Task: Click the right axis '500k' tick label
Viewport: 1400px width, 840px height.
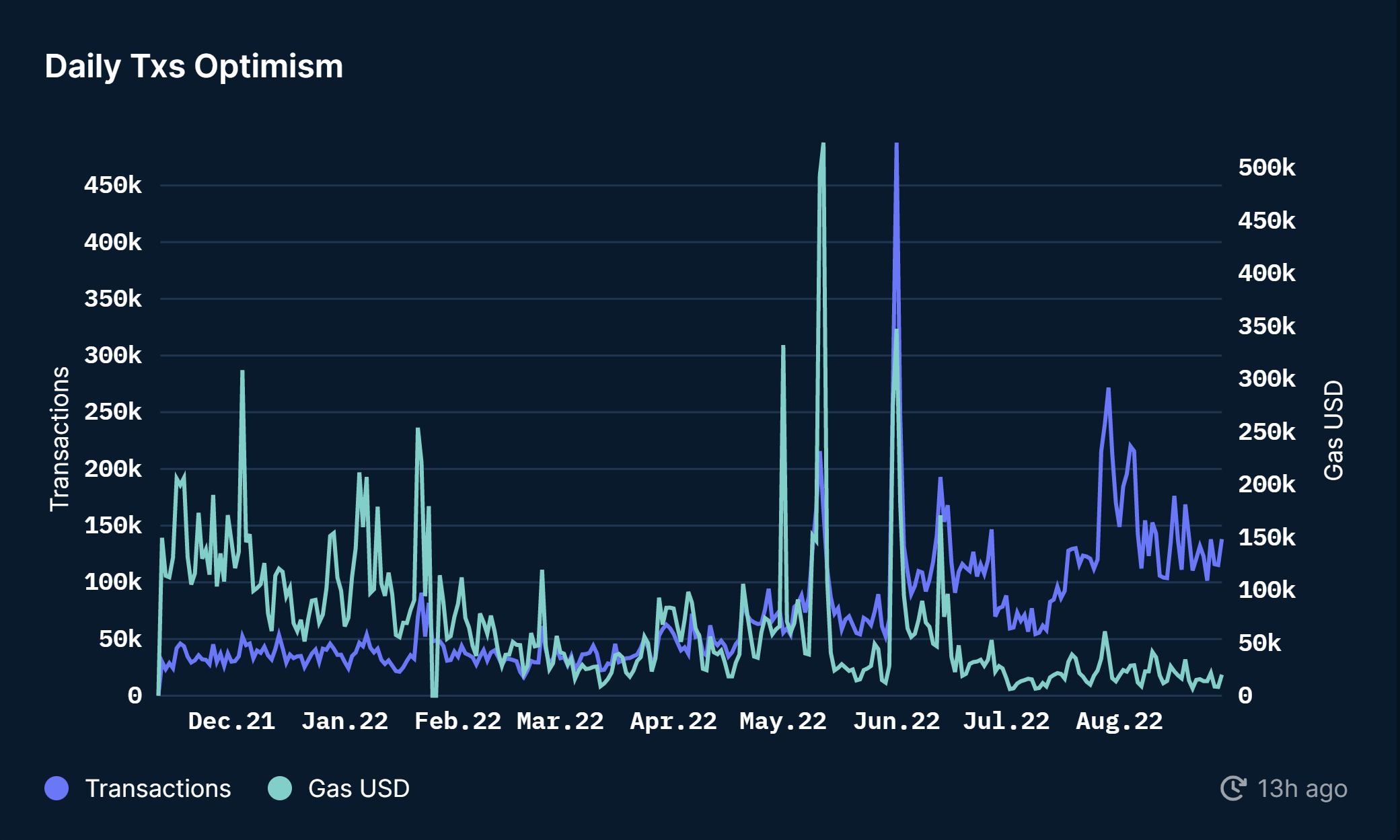Action: 1267,167
